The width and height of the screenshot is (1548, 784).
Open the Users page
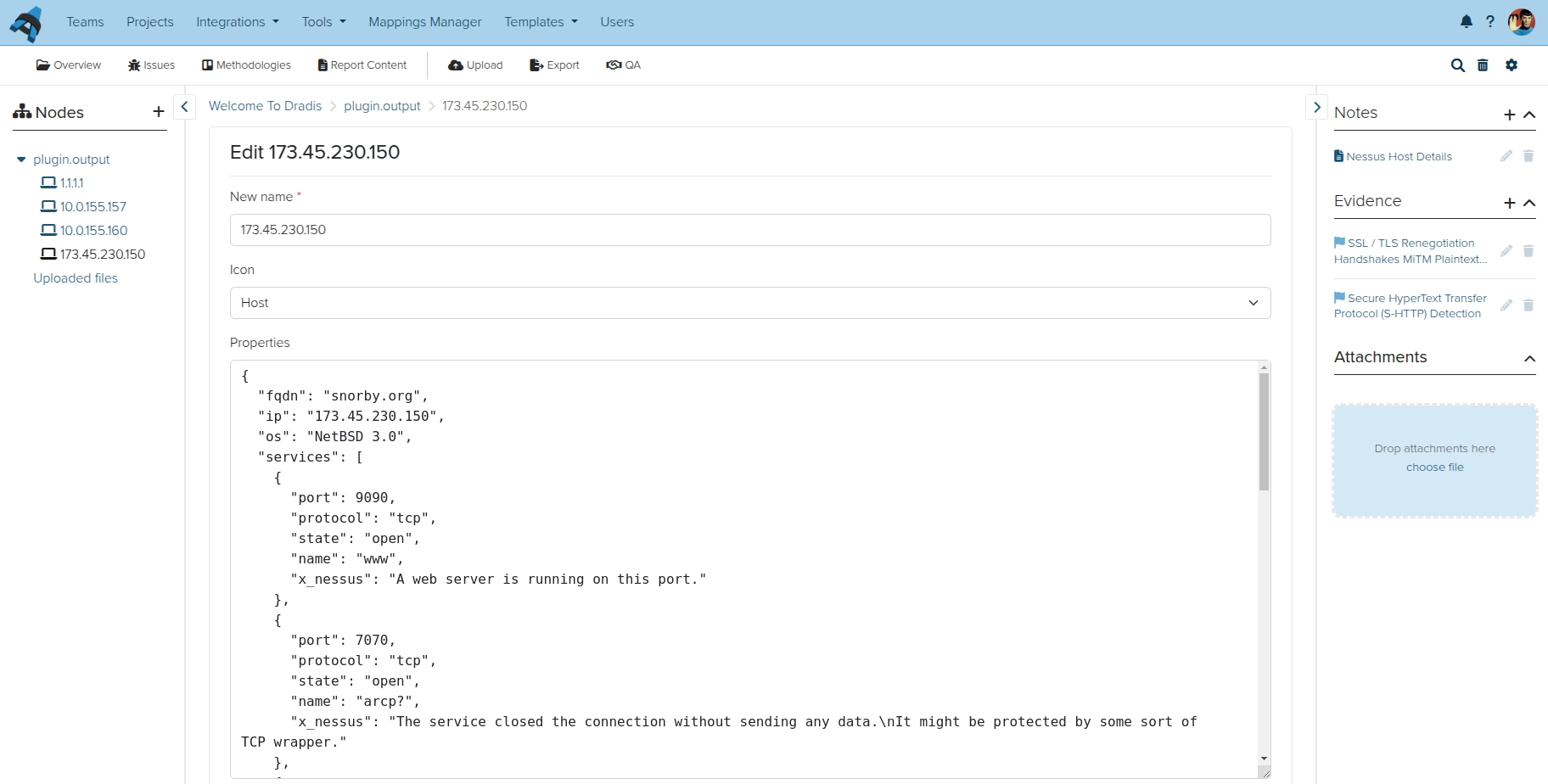[617, 22]
